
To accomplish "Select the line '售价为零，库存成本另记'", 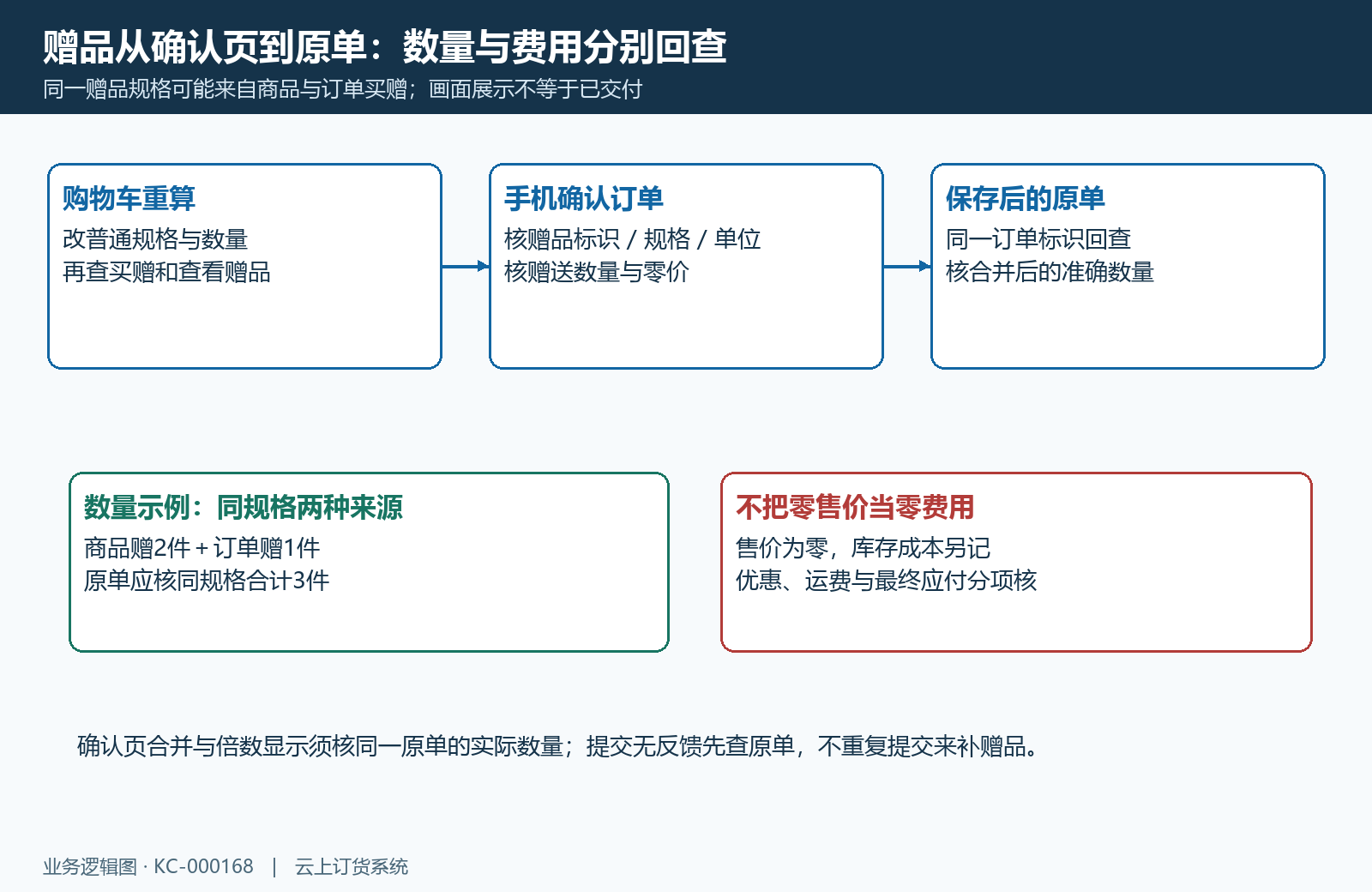I will pos(863,548).
